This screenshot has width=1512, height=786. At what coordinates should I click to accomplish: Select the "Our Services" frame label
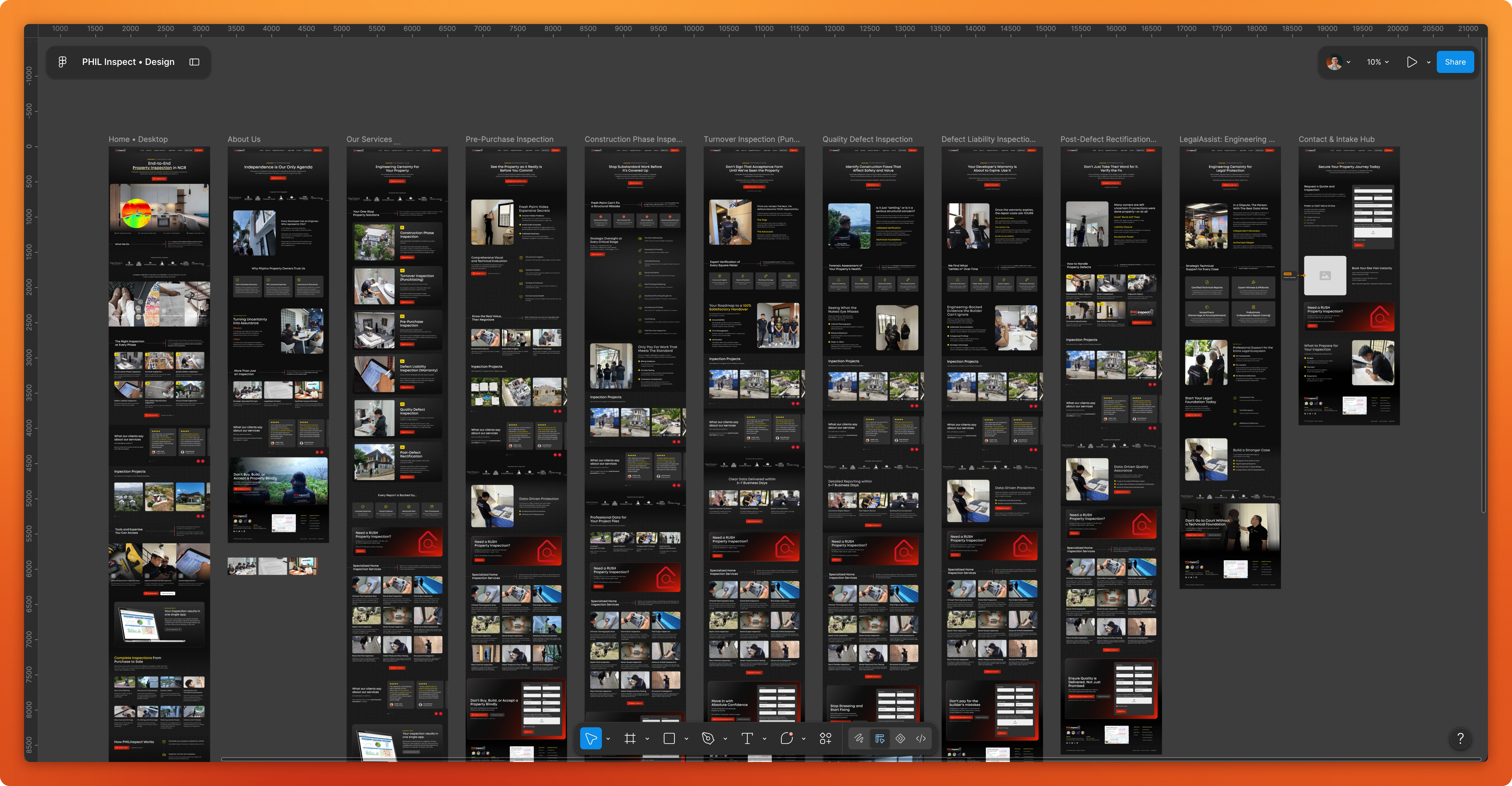[x=369, y=139]
